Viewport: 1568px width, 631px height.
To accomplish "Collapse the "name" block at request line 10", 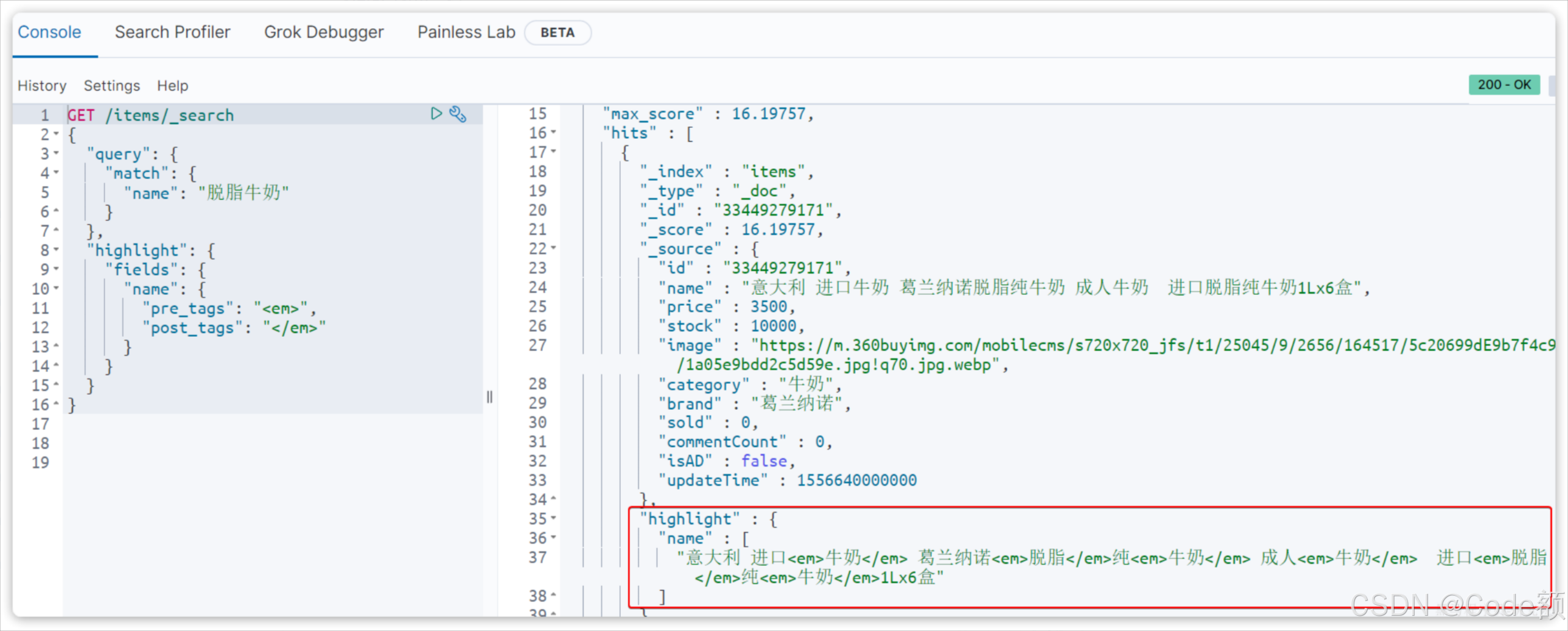I will pyautogui.click(x=57, y=289).
